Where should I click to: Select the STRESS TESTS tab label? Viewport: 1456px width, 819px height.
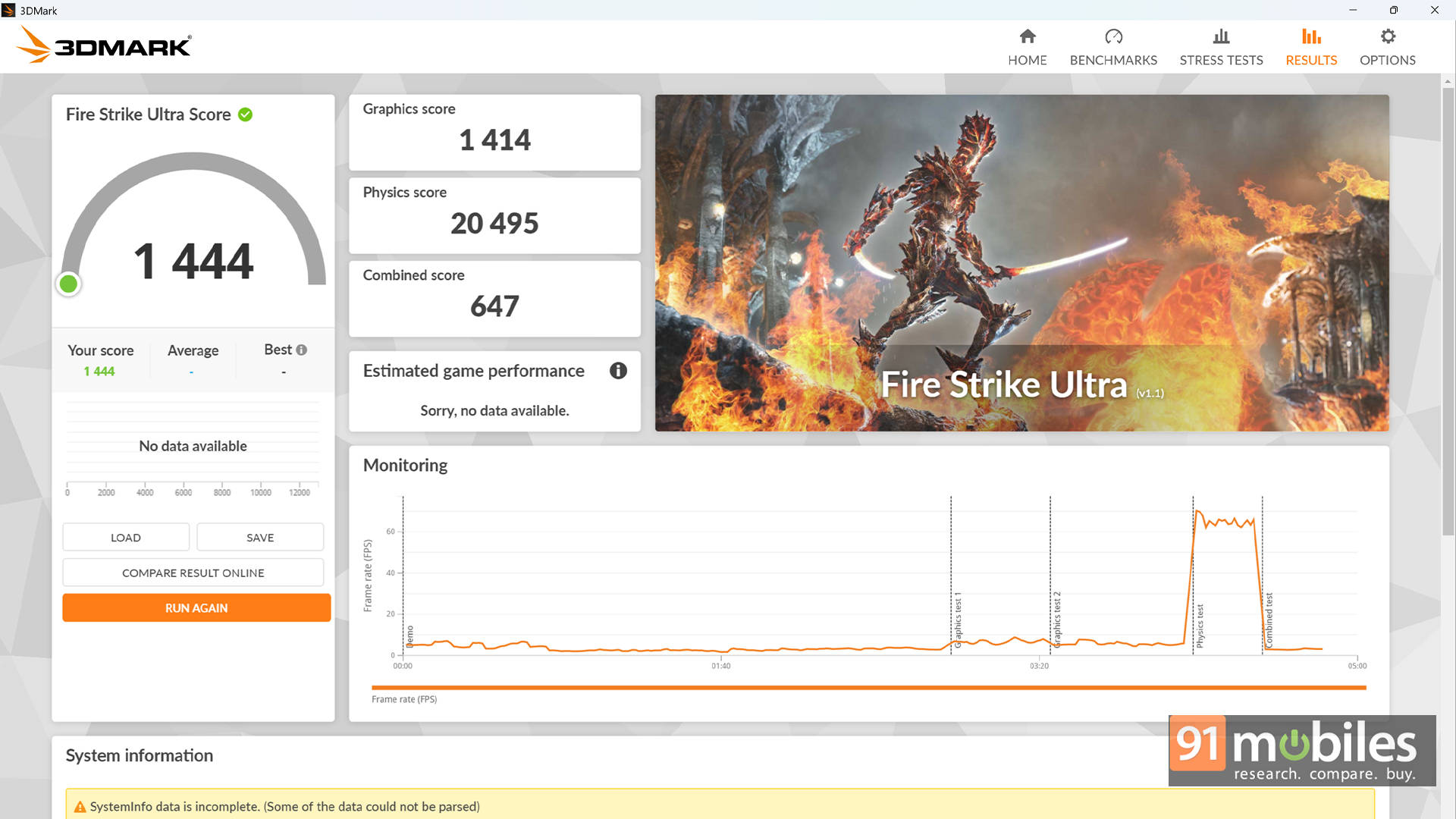click(1221, 60)
